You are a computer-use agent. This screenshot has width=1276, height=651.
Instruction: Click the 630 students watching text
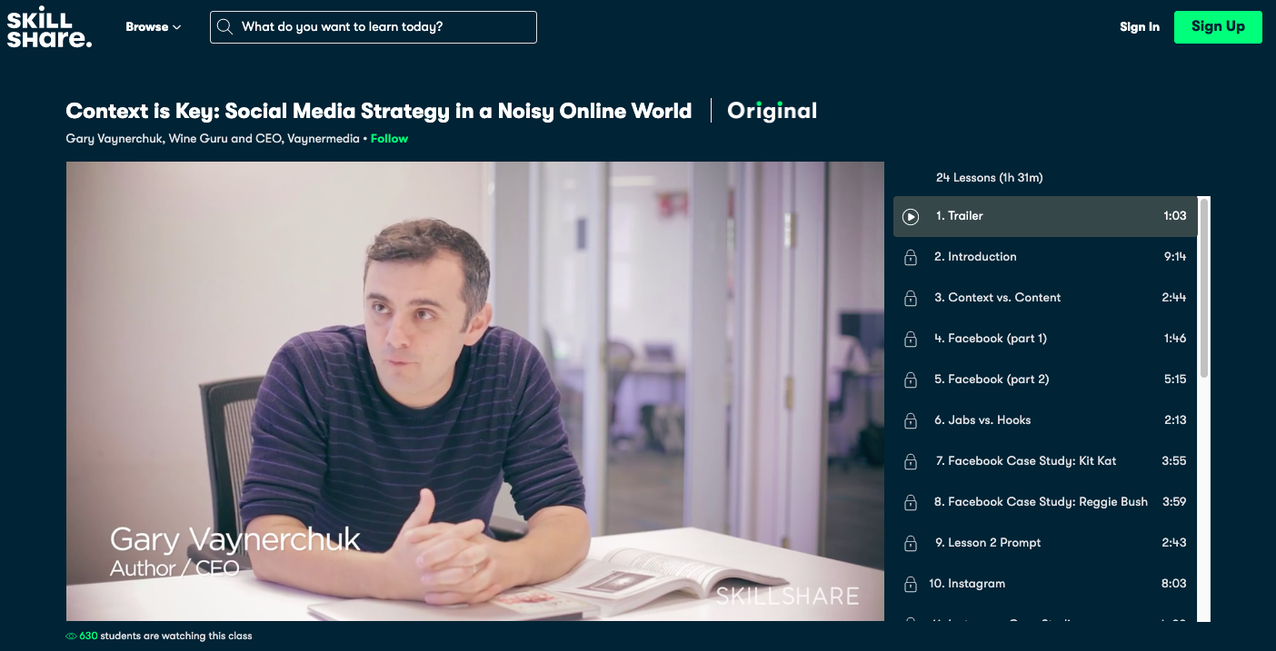point(165,636)
